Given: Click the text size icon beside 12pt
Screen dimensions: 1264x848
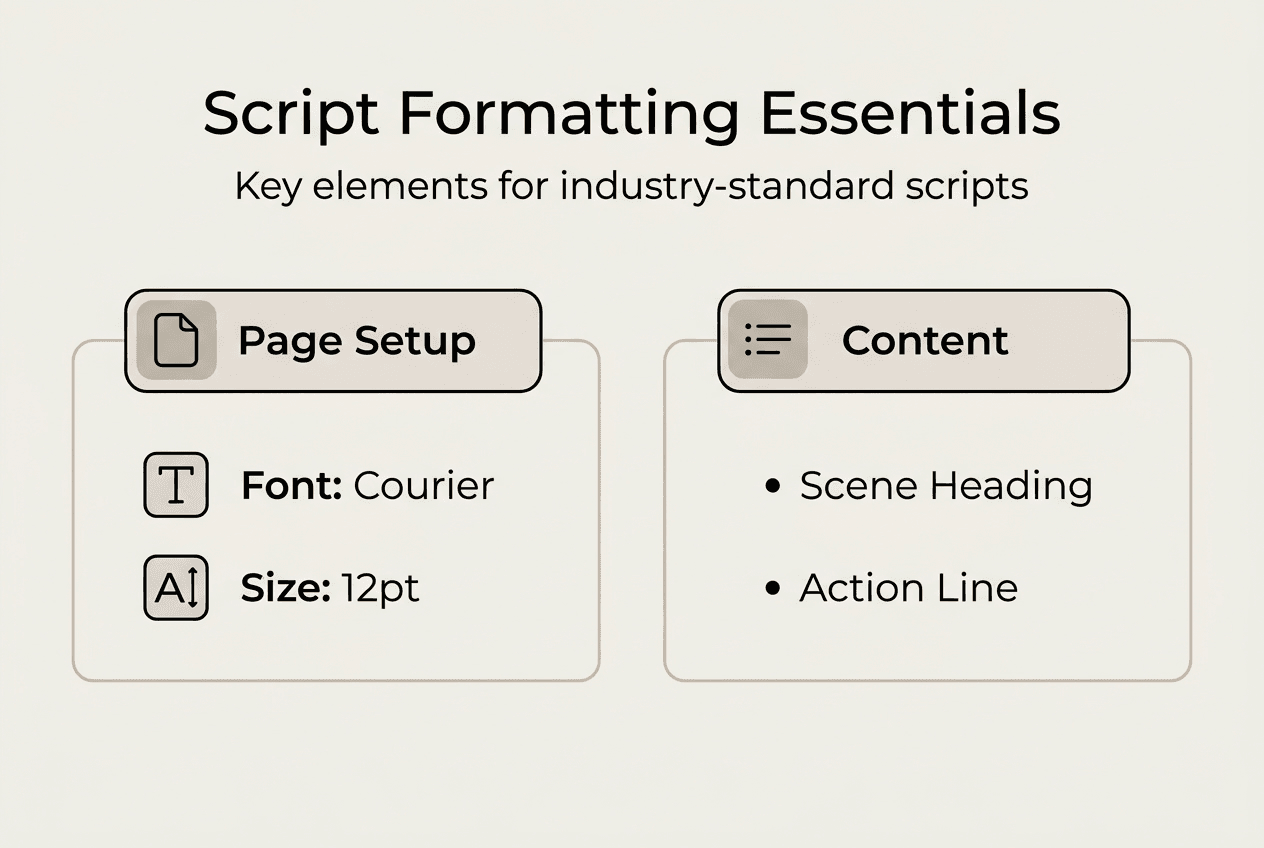Looking at the screenshot, I should click(x=176, y=588).
